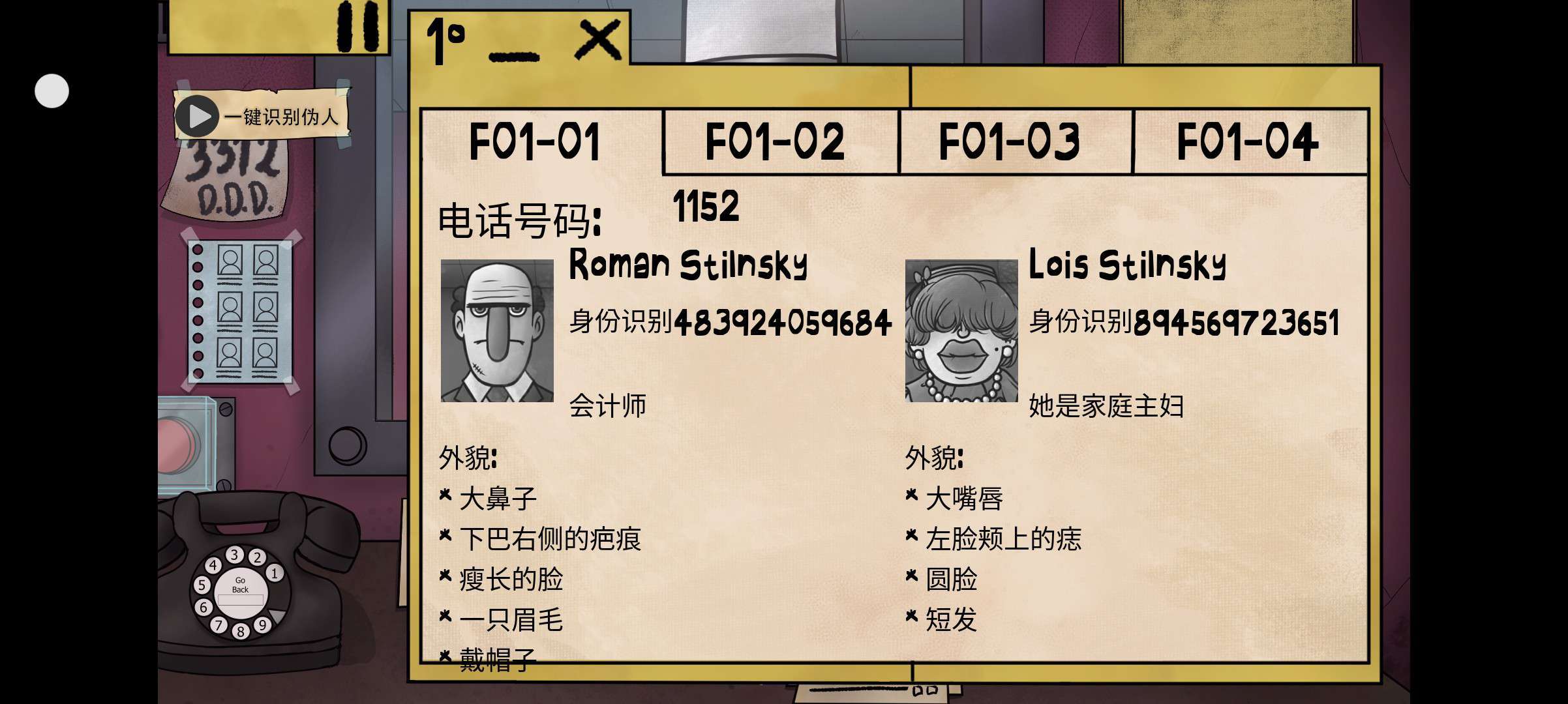Select Roman Stilnsky's portrait photo

(x=497, y=330)
